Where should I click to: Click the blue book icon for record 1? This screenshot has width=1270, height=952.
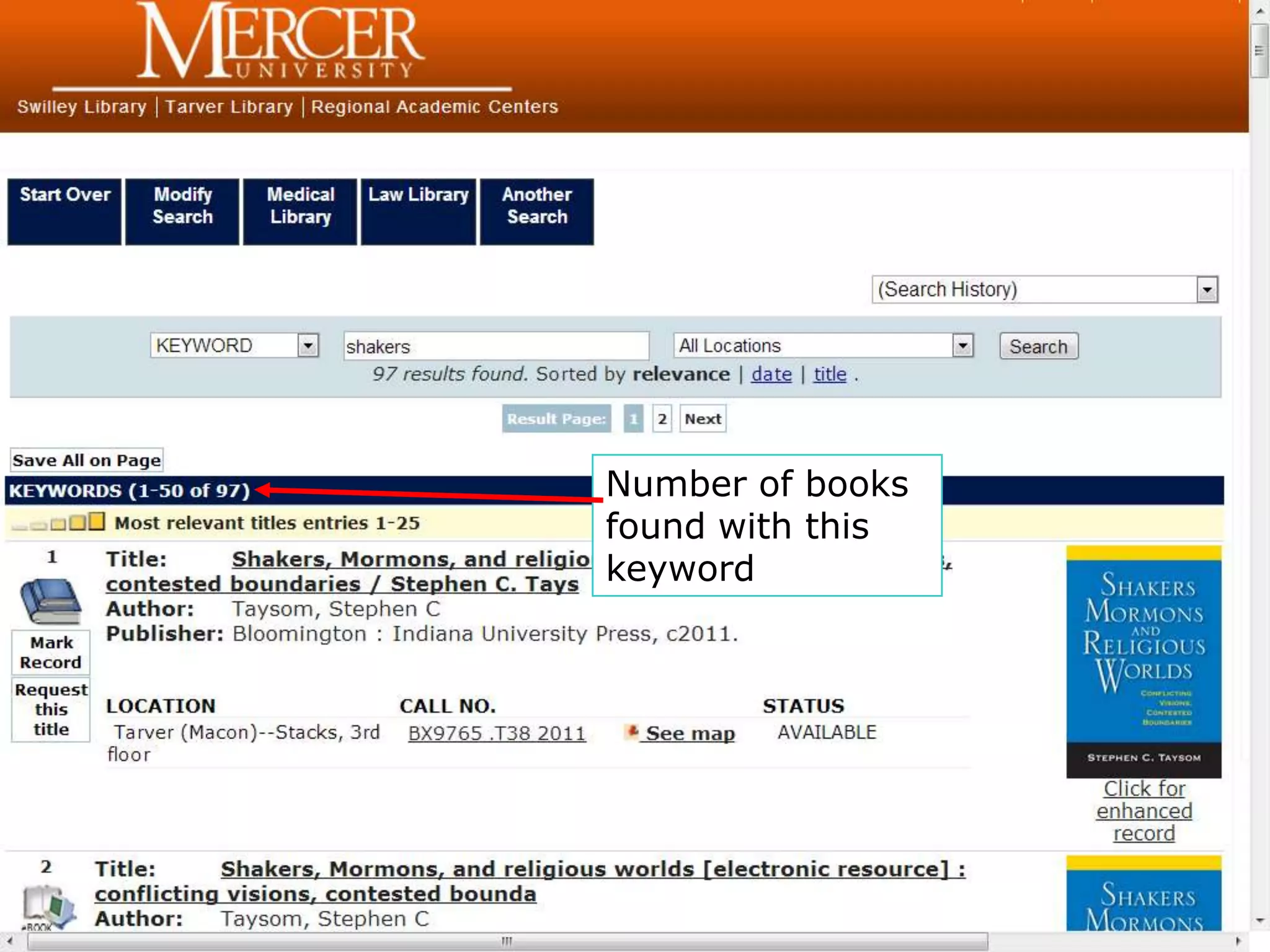[x=51, y=601]
